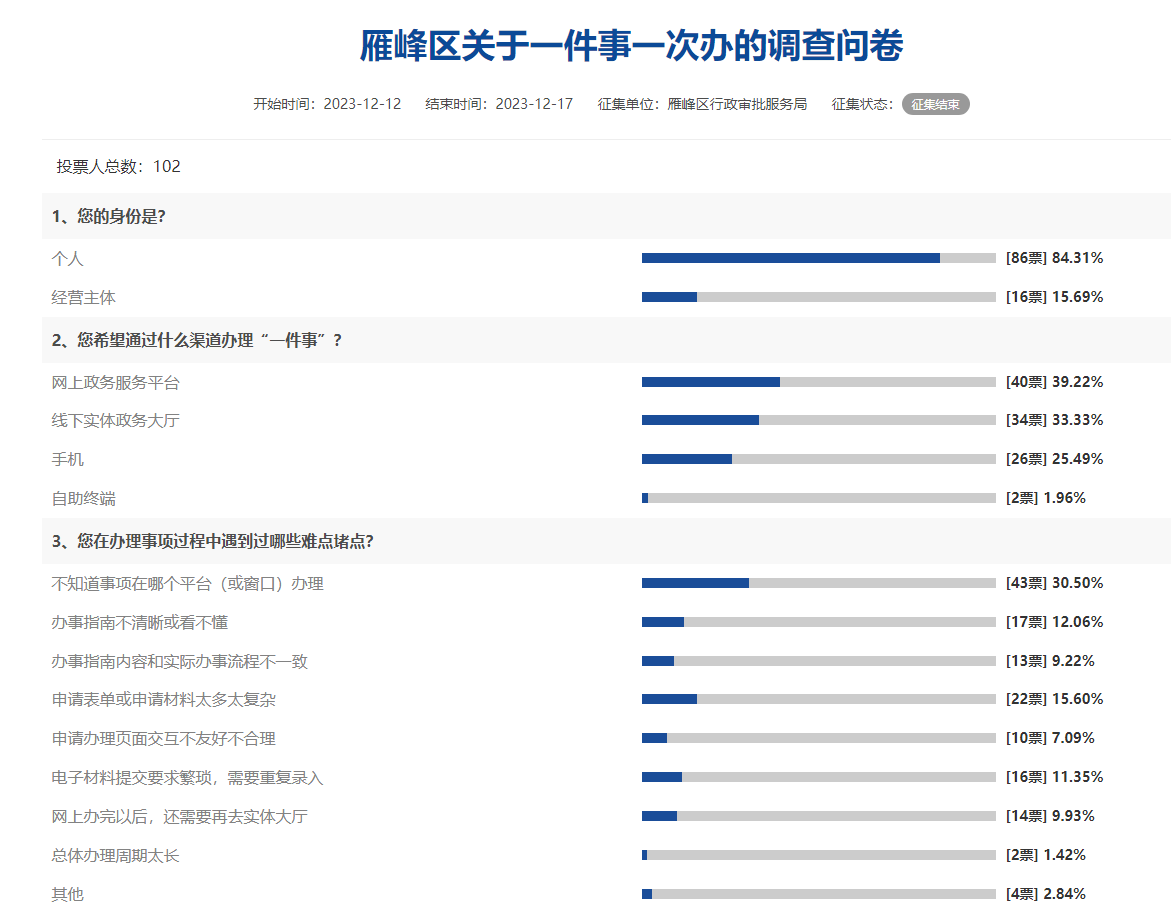Click the 网上政务服务平台 option label
1171x914 pixels.
point(116,382)
